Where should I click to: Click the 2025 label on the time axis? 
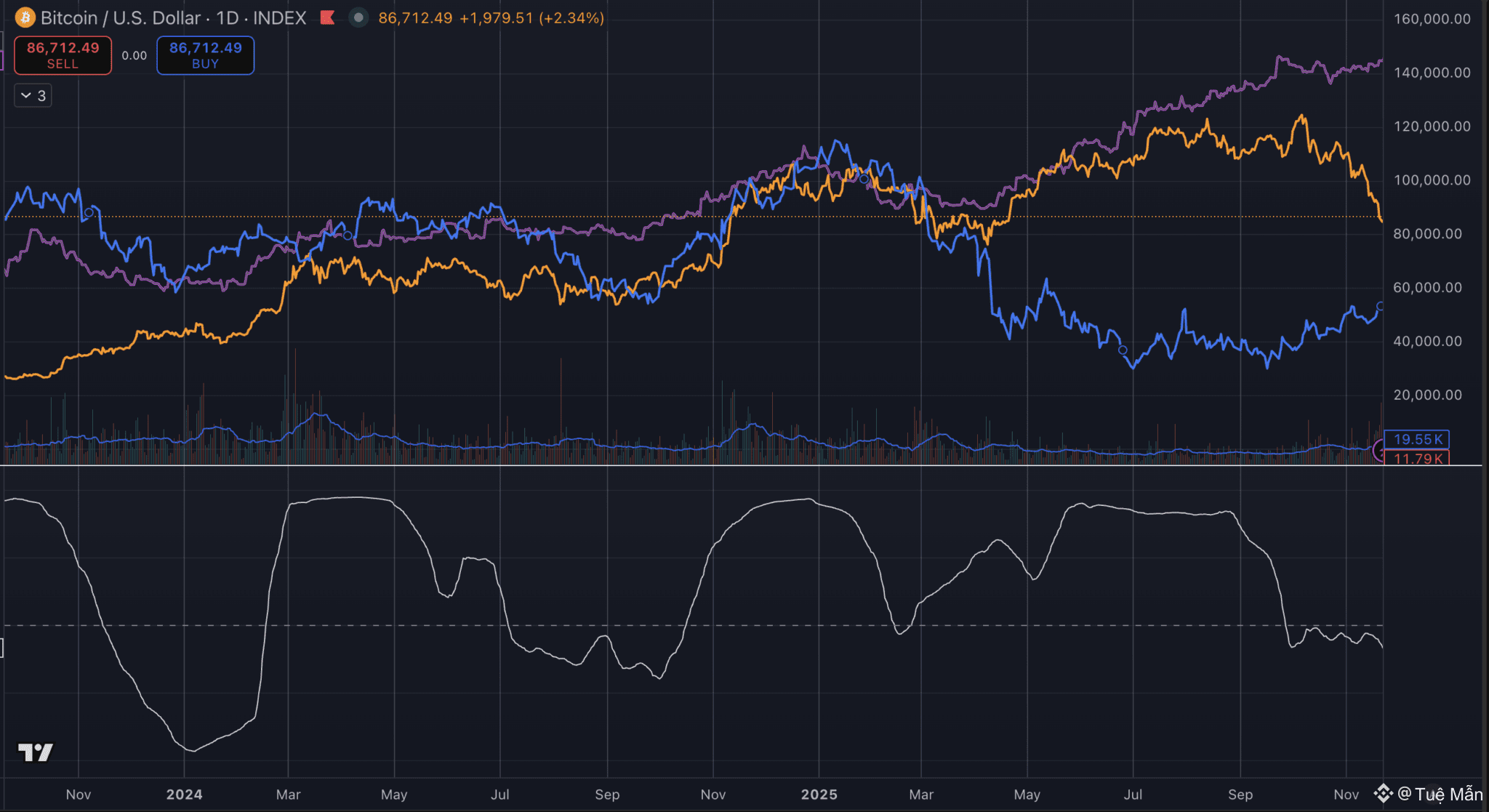(x=819, y=795)
